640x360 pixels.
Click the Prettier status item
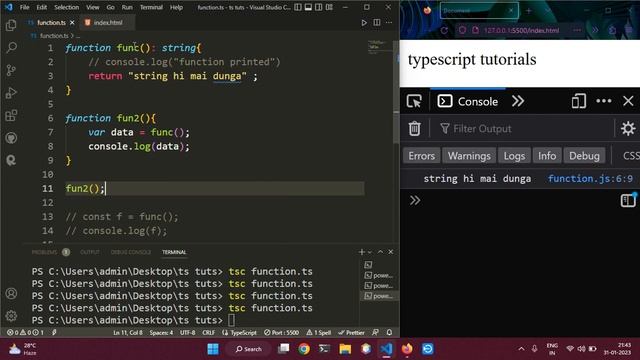[351, 333]
